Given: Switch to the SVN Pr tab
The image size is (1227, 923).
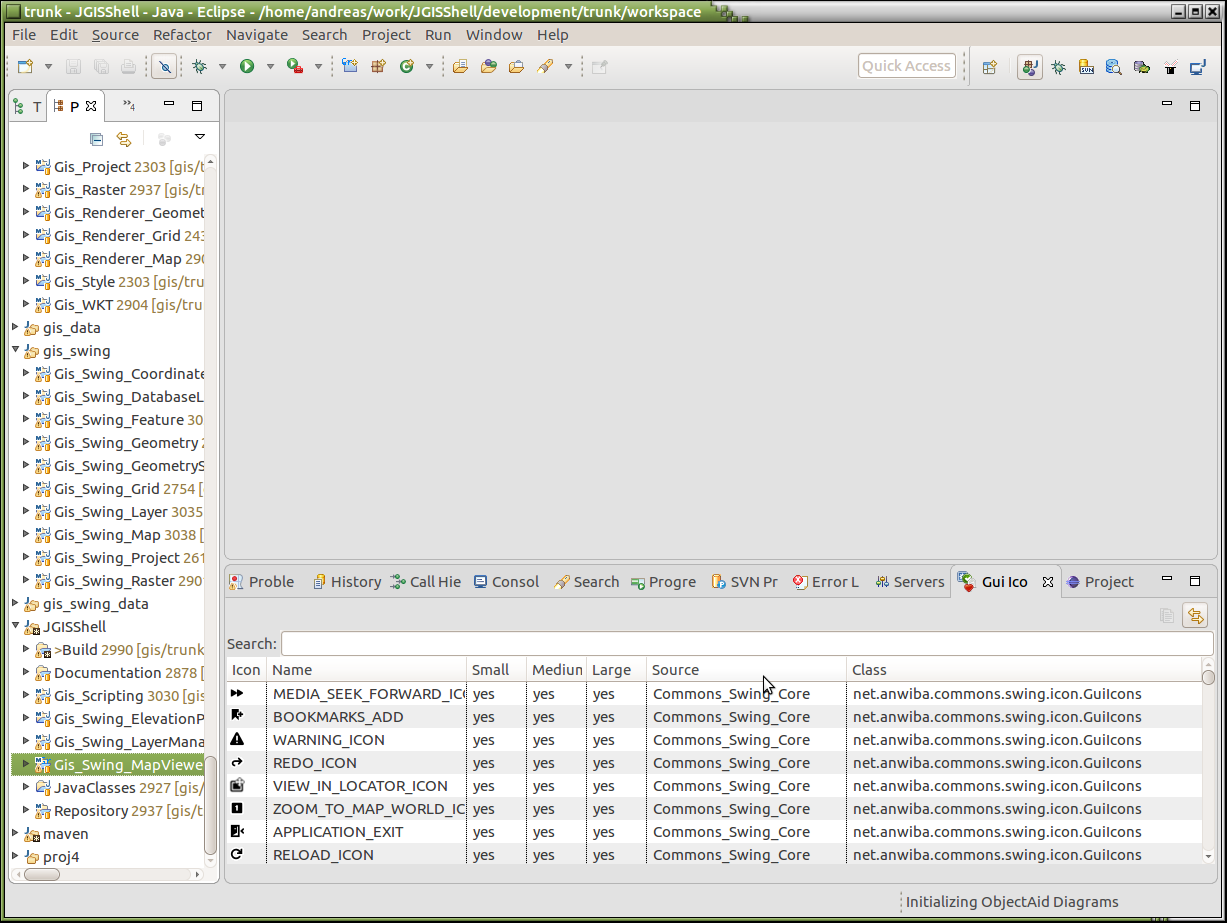Looking at the screenshot, I should [744, 582].
